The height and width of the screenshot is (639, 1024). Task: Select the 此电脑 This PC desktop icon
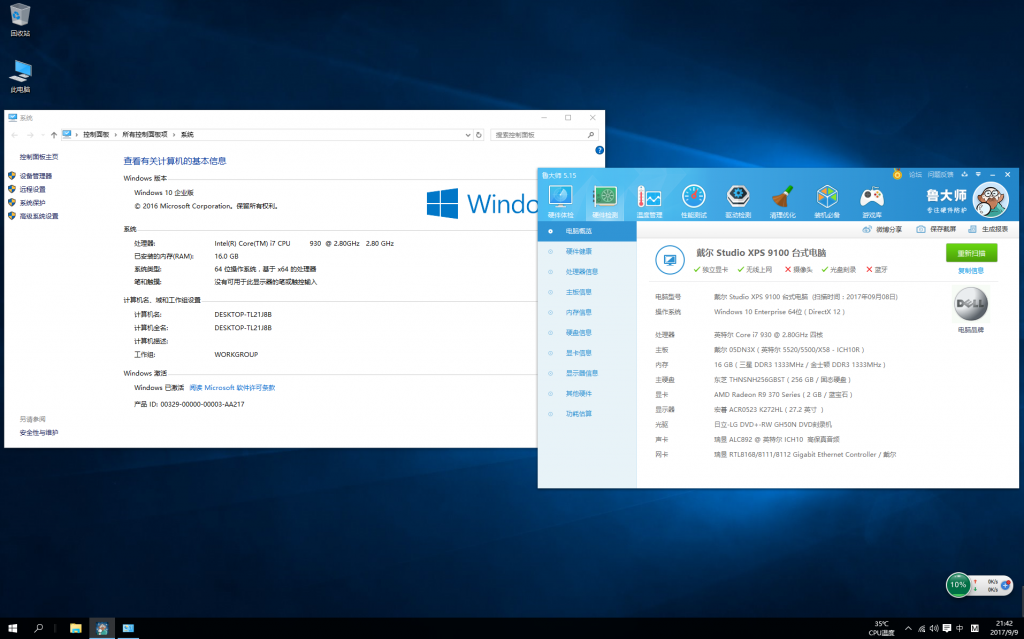[20, 76]
